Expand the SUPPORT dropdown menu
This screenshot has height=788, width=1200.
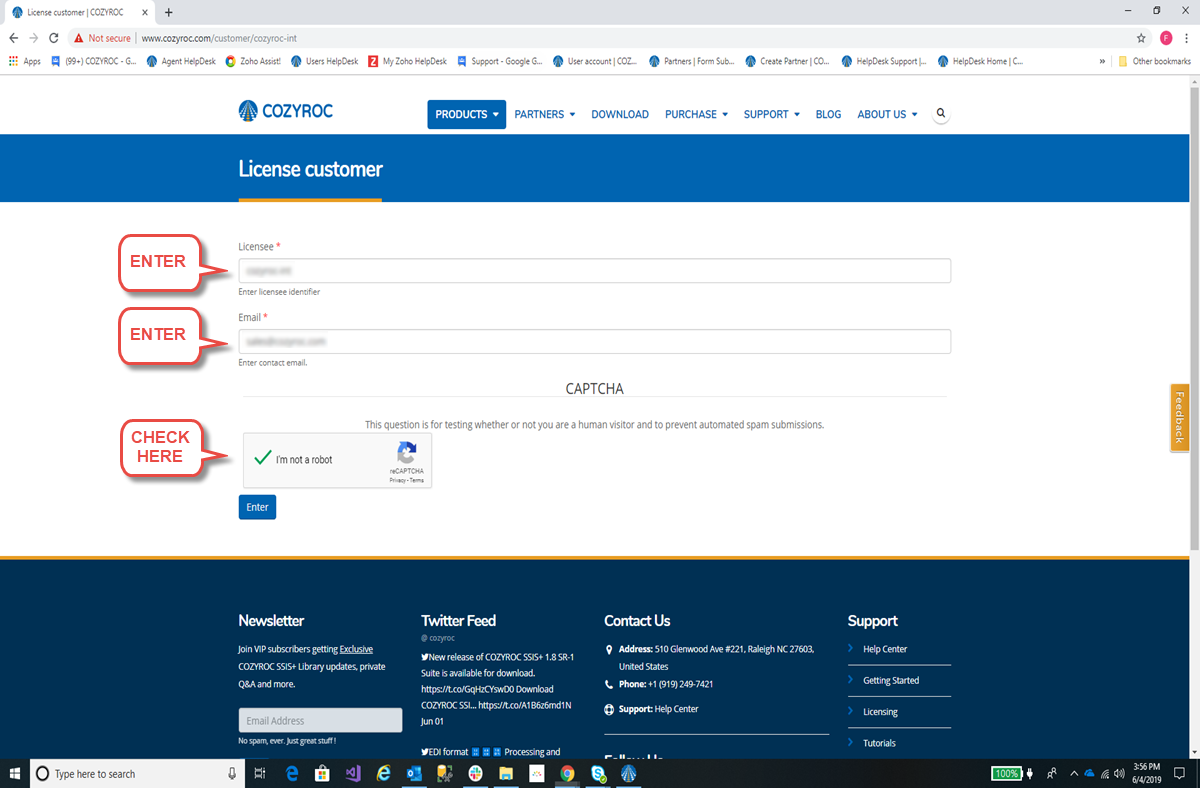[772, 114]
